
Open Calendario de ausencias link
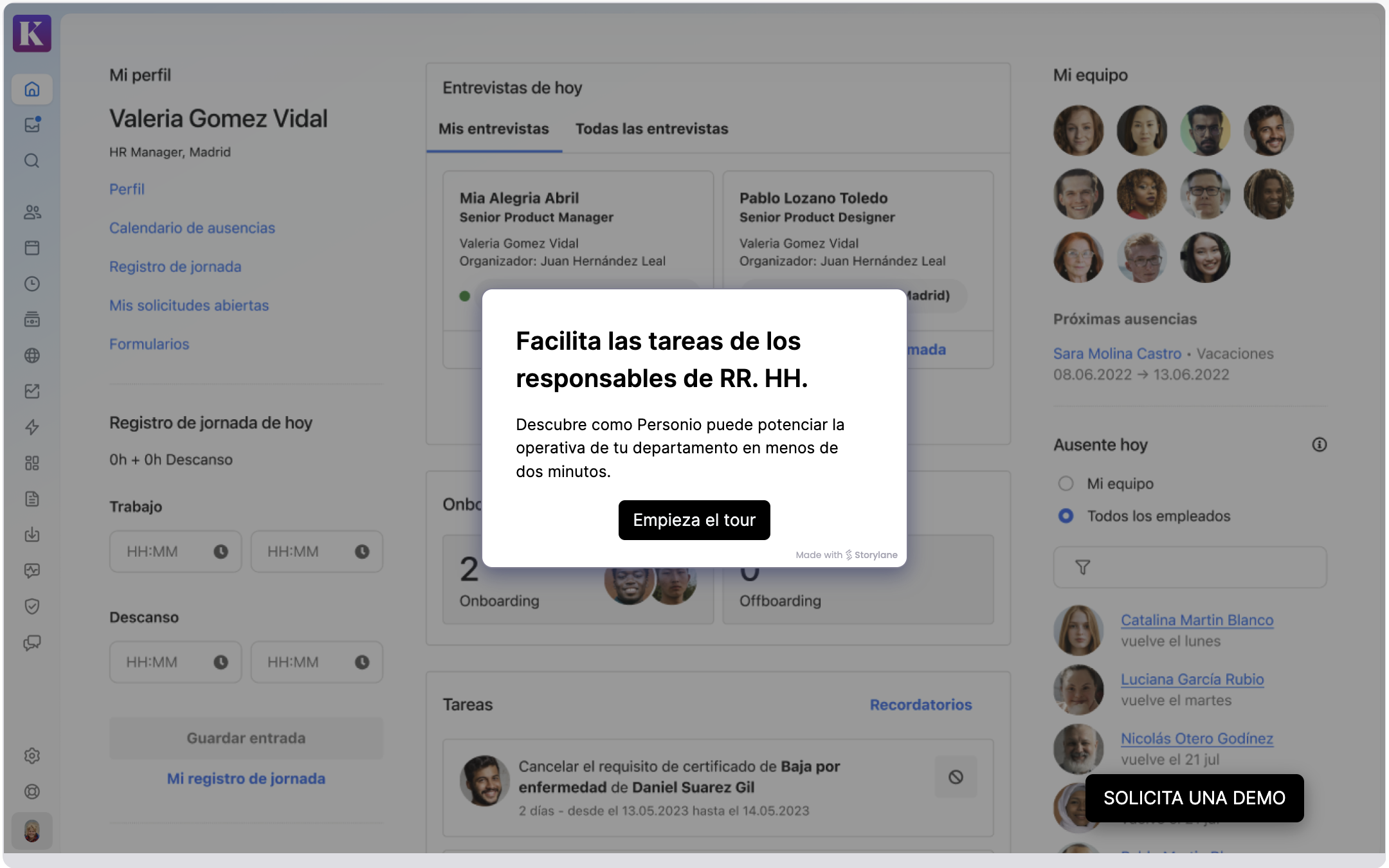[x=192, y=226]
